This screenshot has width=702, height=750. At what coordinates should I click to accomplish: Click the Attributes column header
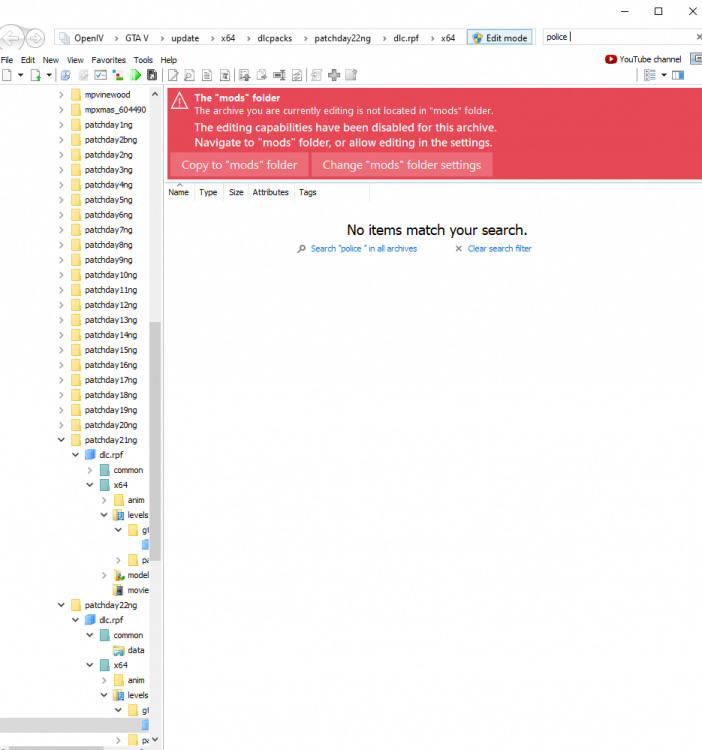(271, 192)
